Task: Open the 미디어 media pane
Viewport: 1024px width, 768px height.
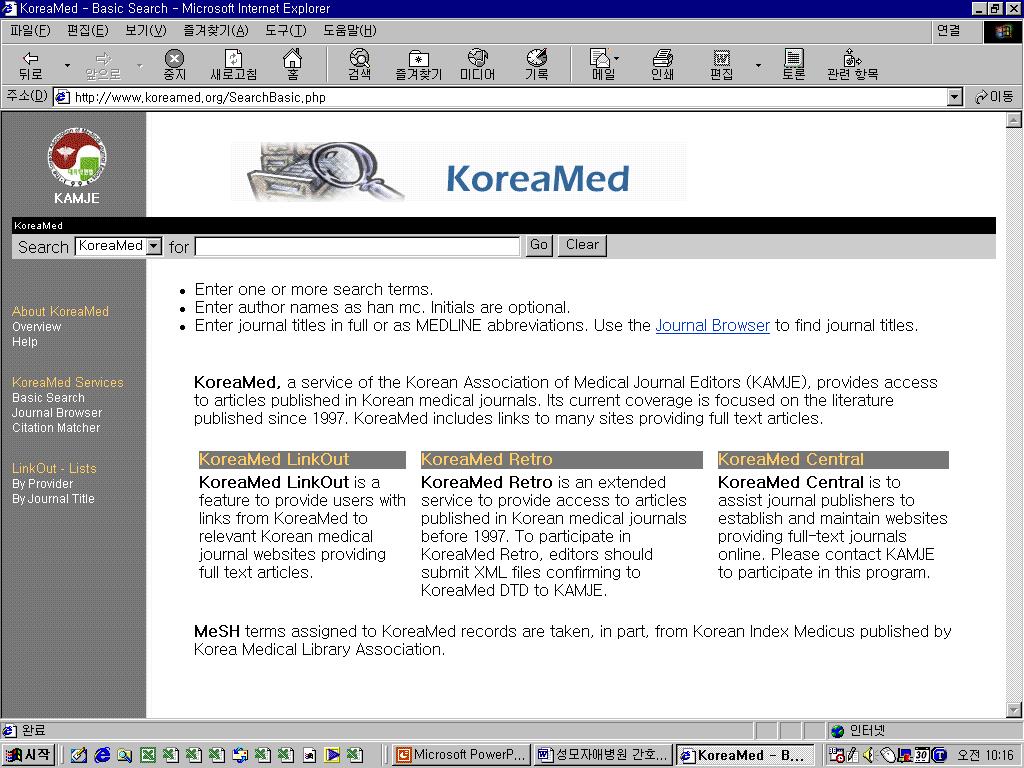Action: point(477,65)
